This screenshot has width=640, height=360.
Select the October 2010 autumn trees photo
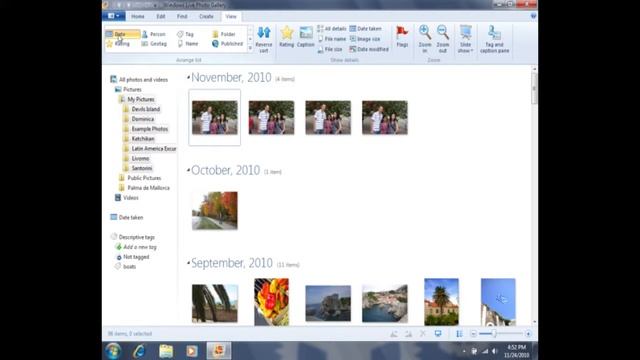point(215,211)
